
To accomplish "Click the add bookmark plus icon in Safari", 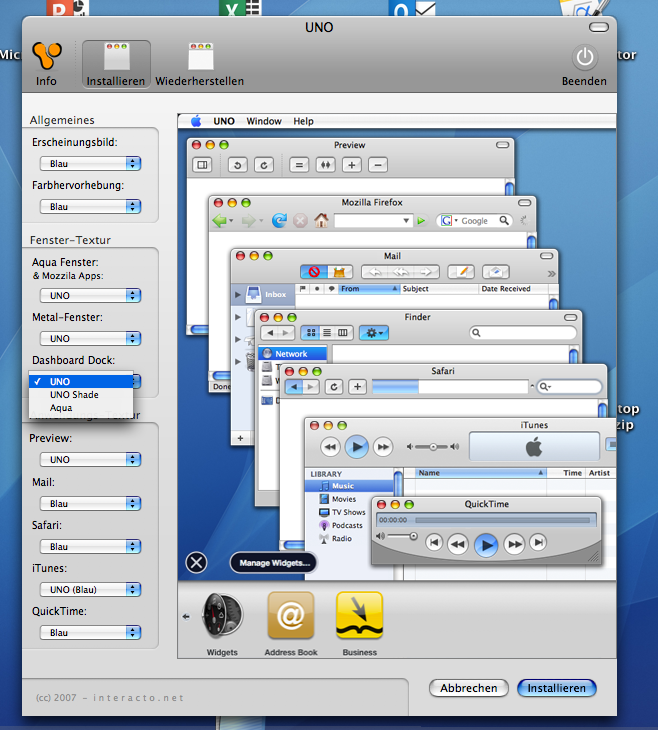I will pos(357,387).
